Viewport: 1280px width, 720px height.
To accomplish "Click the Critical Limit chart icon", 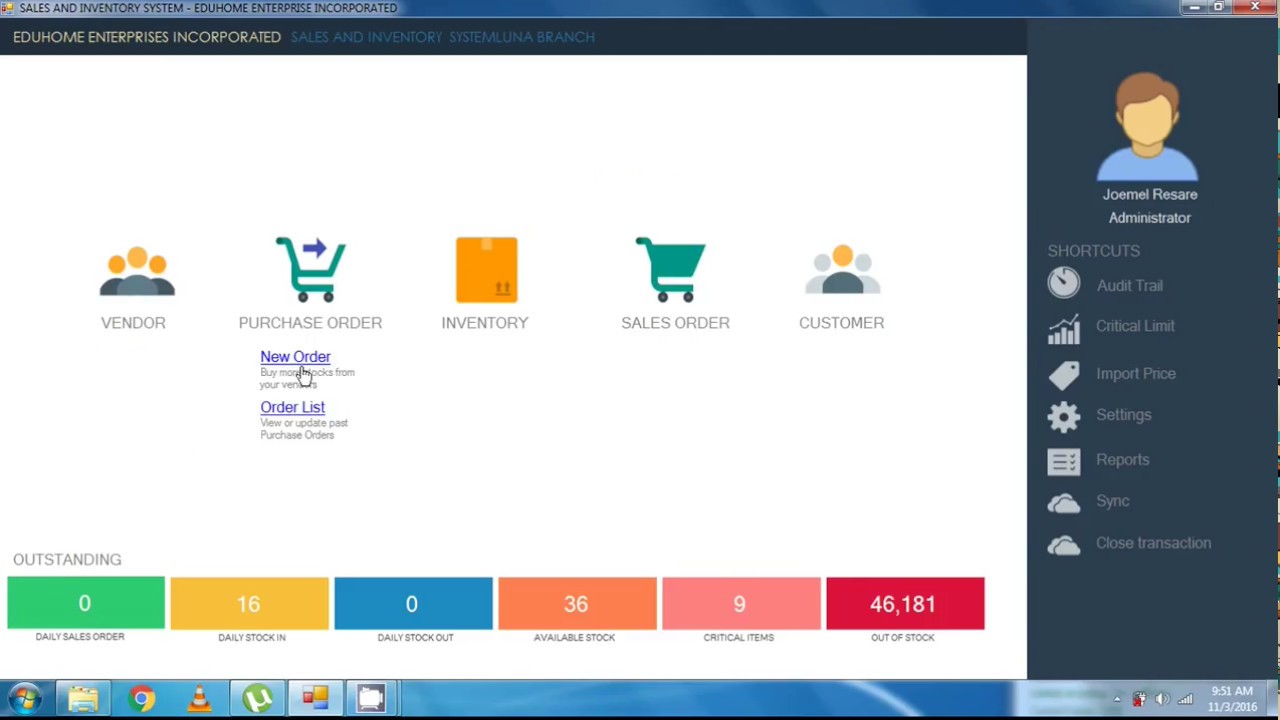I will [x=1064, y=329].
